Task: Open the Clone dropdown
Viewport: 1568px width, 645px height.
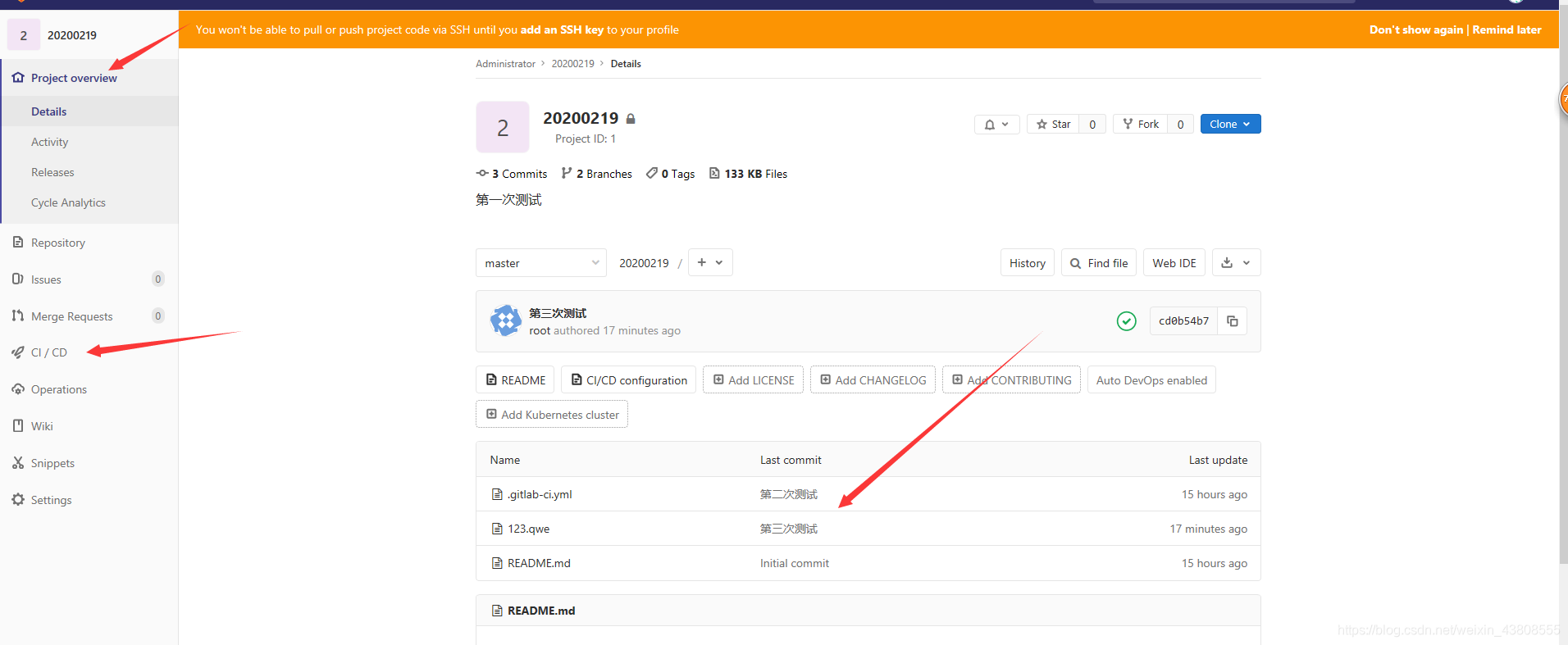Action: click(x=1230, y=124)
